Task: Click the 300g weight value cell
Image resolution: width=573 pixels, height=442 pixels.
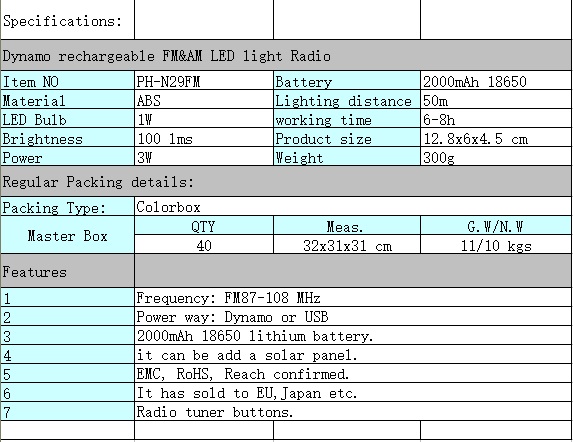Action: click(x=496, y=157)
